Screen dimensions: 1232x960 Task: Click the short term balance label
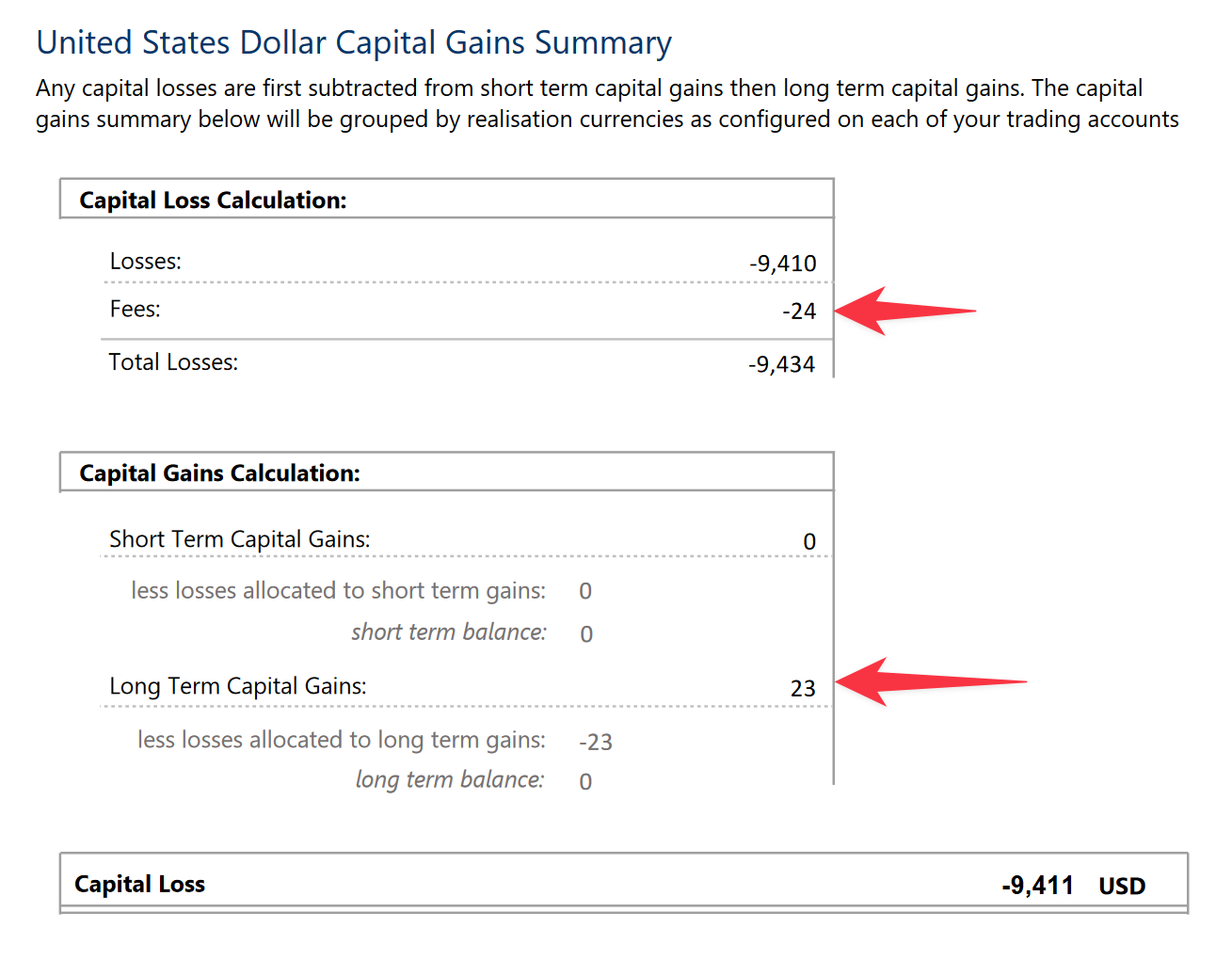point(449,632)
